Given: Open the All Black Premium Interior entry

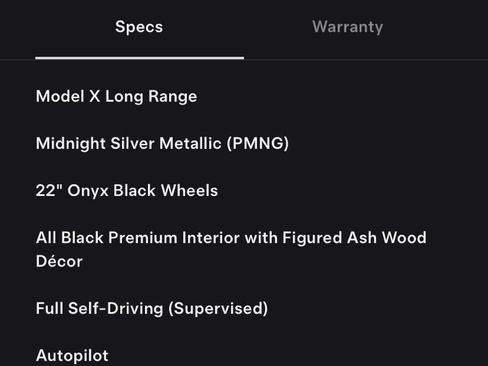Looking at the screenshot, I should pyautogui.click(x=231, y=249).
